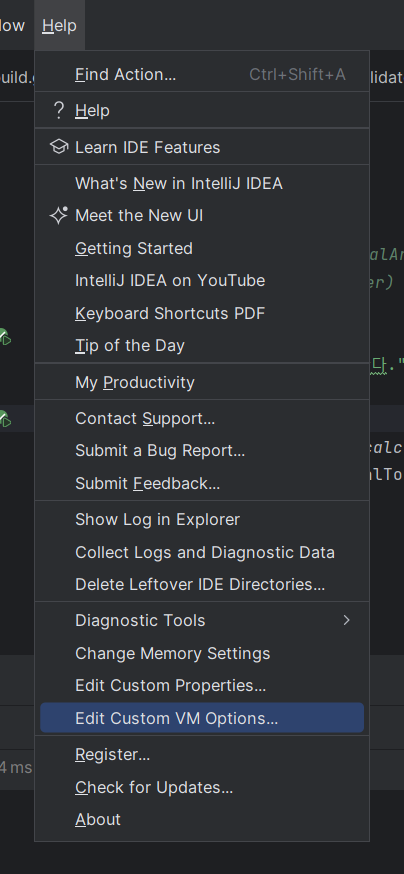Open Keyboard Shortcuts PDF
The height and width of the screenshot is (874, 404).
click(x=202, y=313)
